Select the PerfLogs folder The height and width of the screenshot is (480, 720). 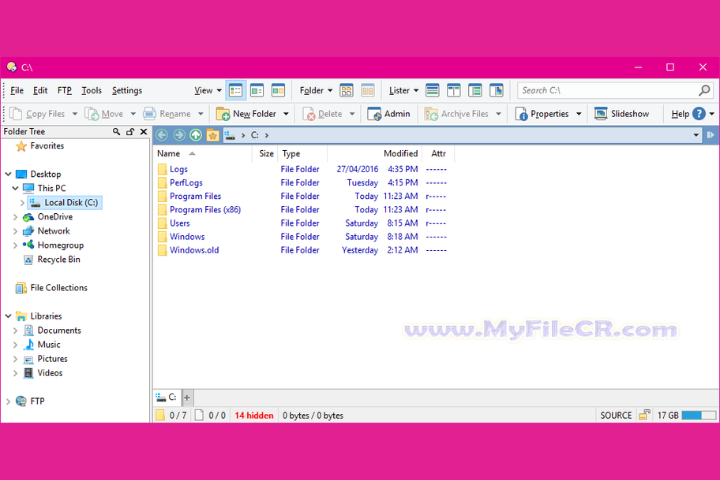coord(186,183)
